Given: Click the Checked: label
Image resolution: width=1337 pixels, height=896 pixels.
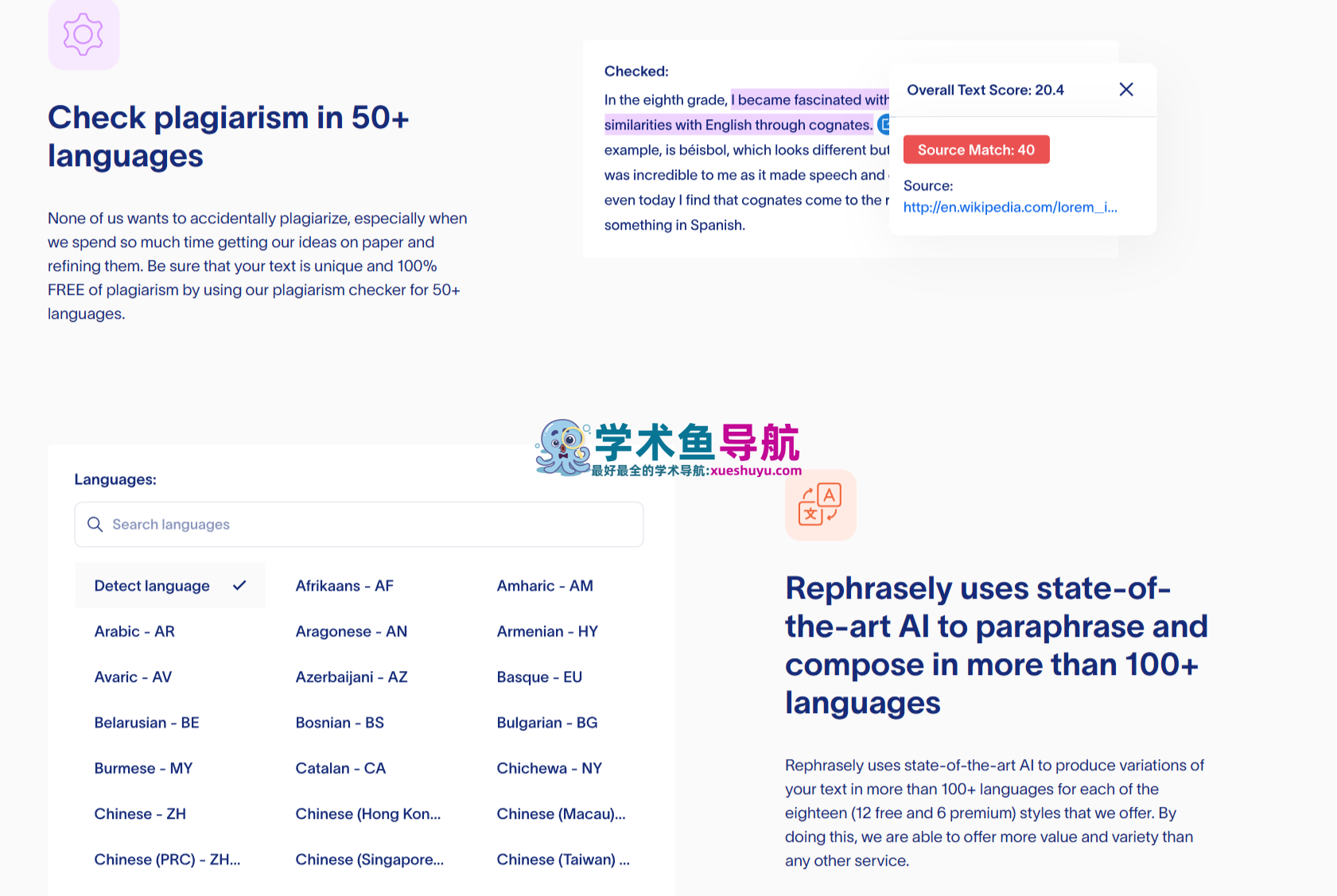Looking at the screenshot, I should pos(636,72).
